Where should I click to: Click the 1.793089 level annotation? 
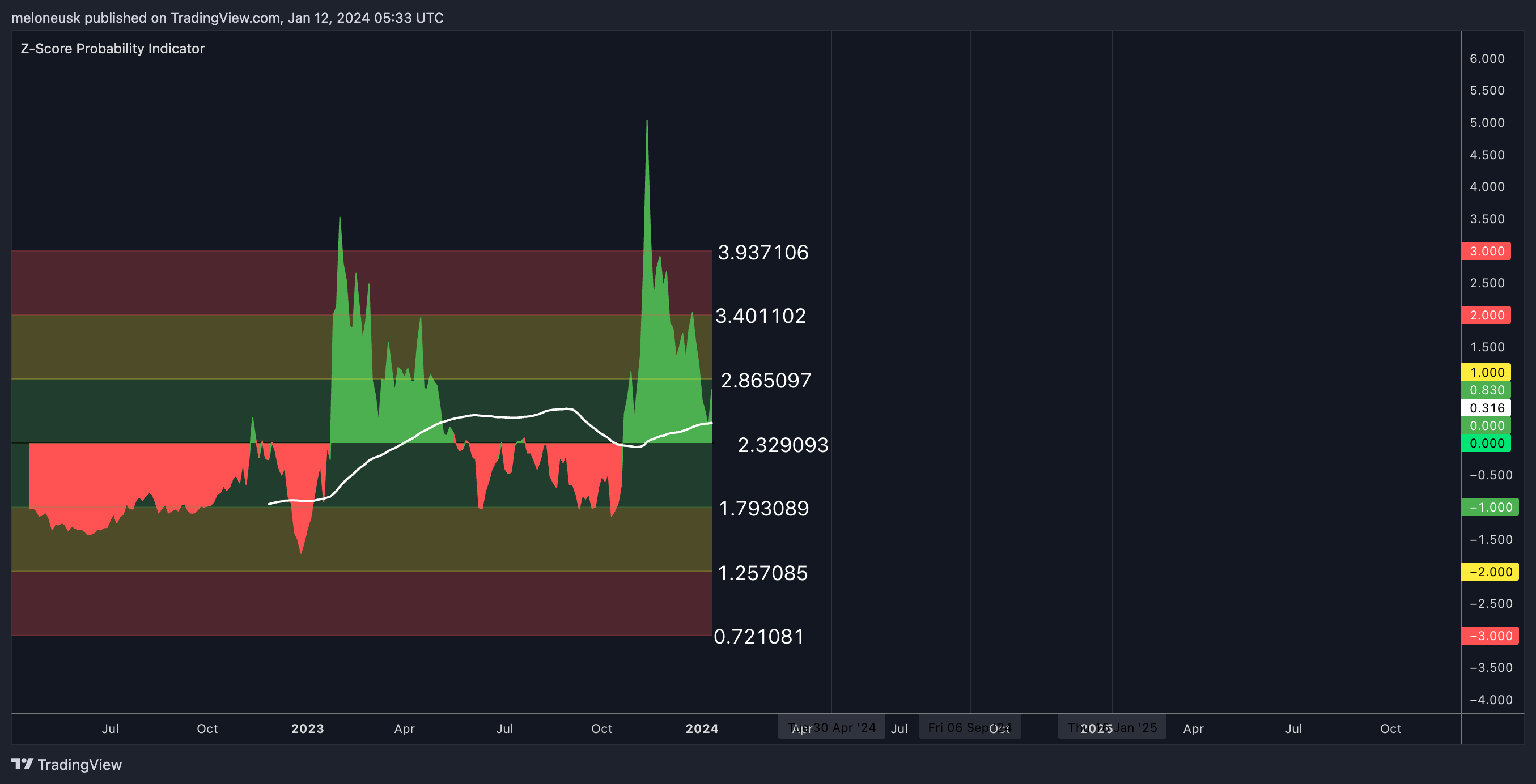(x=764, y=509)
